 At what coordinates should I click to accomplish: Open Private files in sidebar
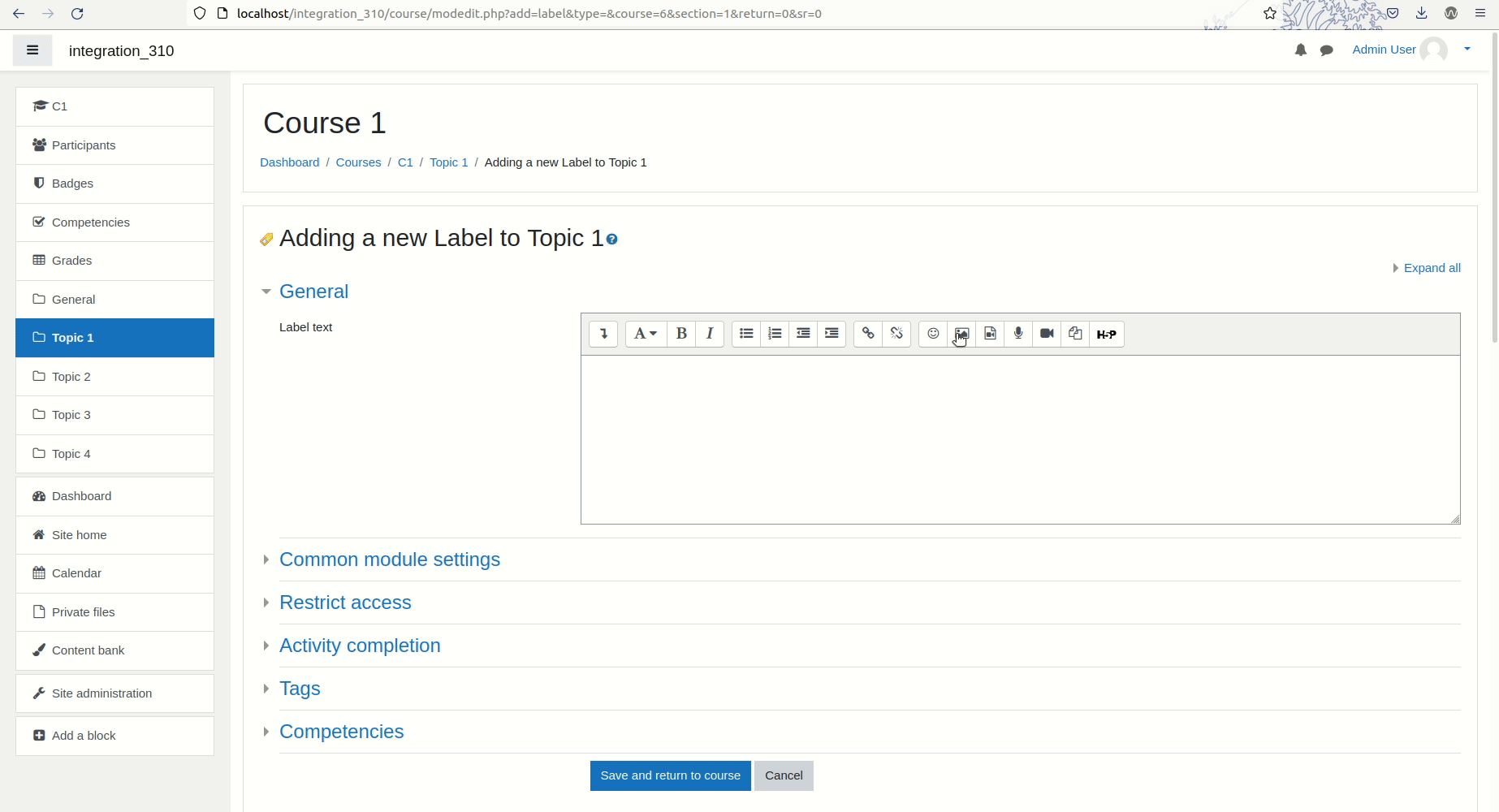[114, 612]
